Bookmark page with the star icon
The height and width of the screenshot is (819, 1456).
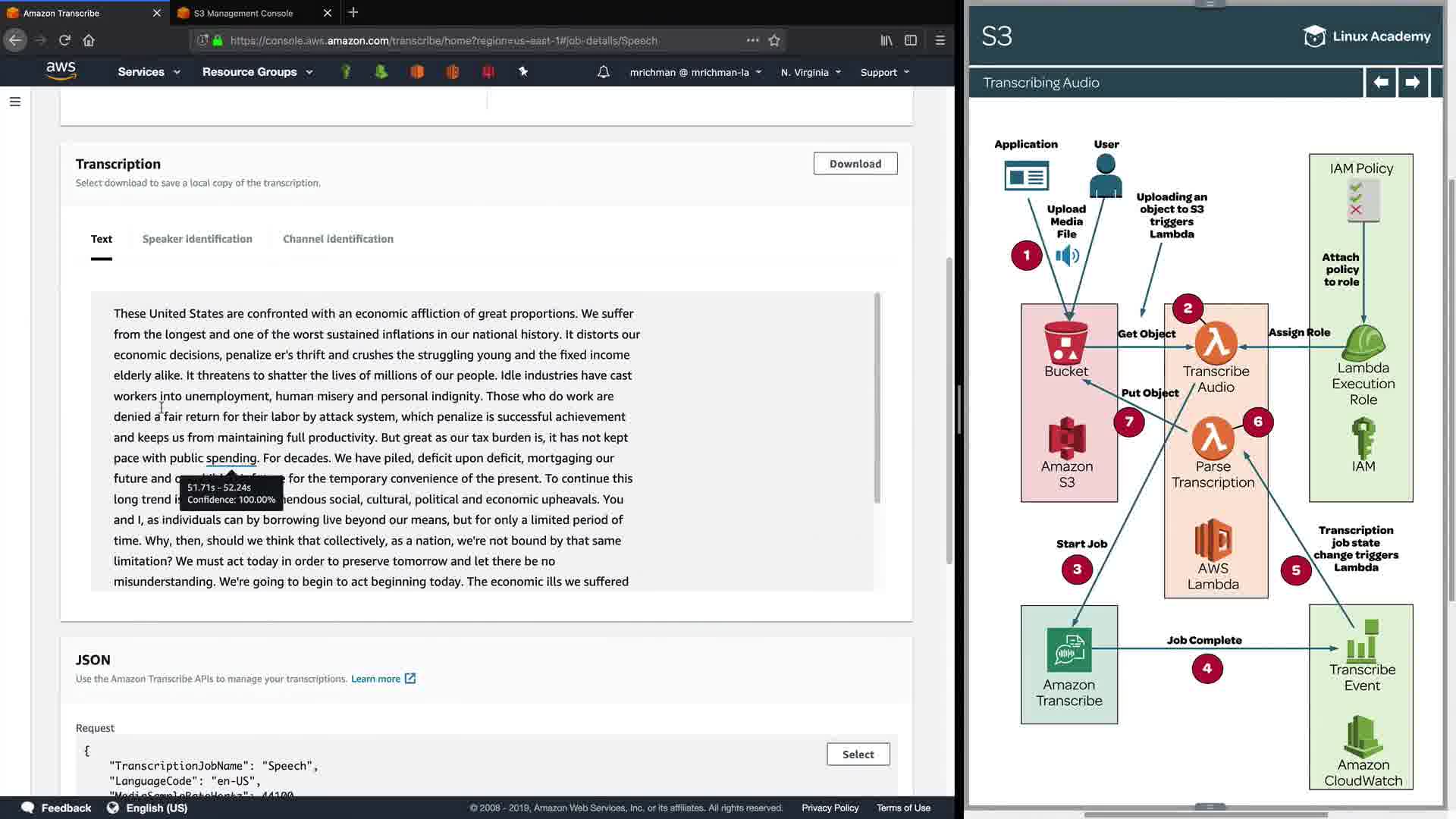(x=774, y=40)
